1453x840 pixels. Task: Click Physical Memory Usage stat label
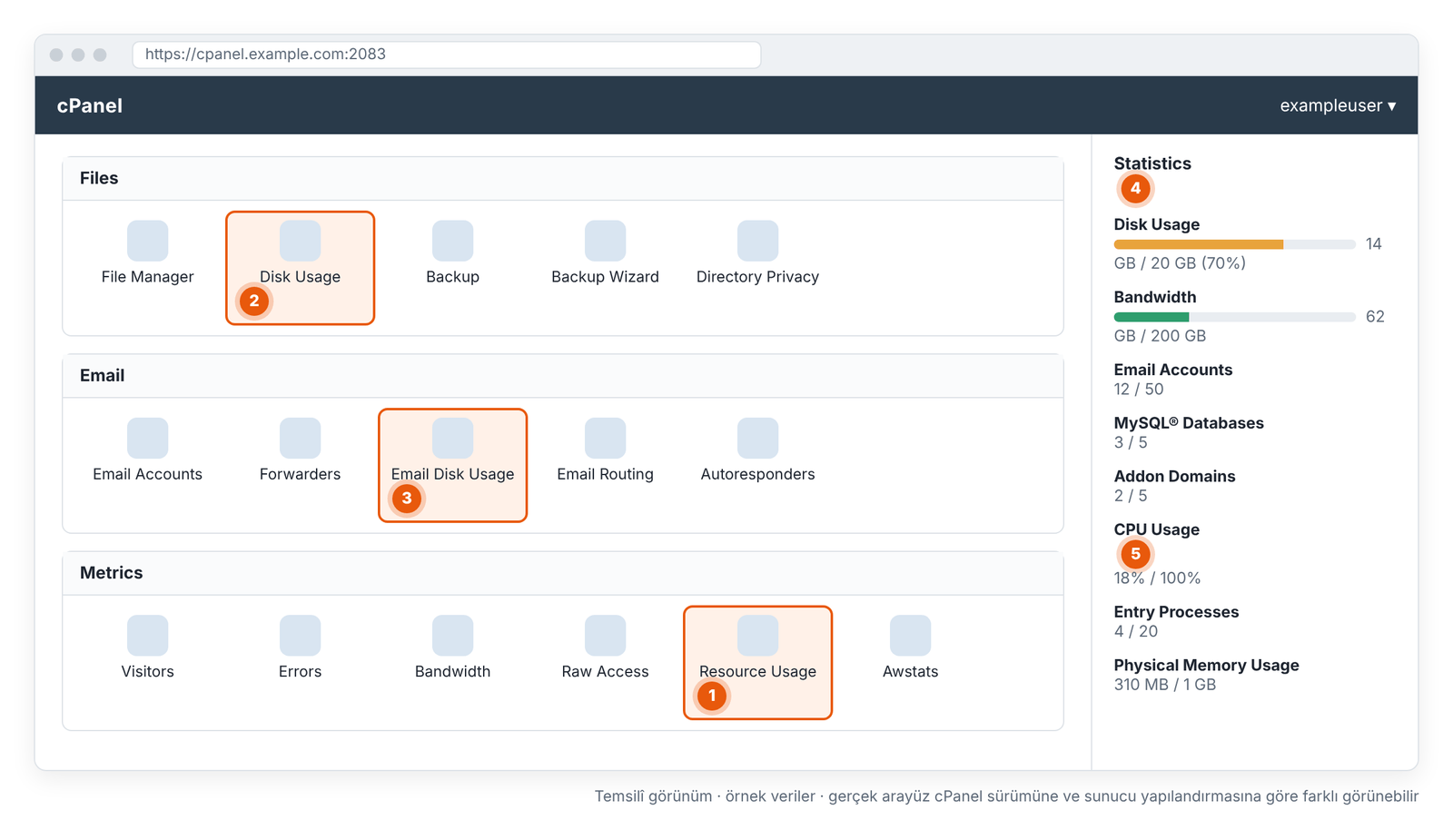coord(1206,666)
